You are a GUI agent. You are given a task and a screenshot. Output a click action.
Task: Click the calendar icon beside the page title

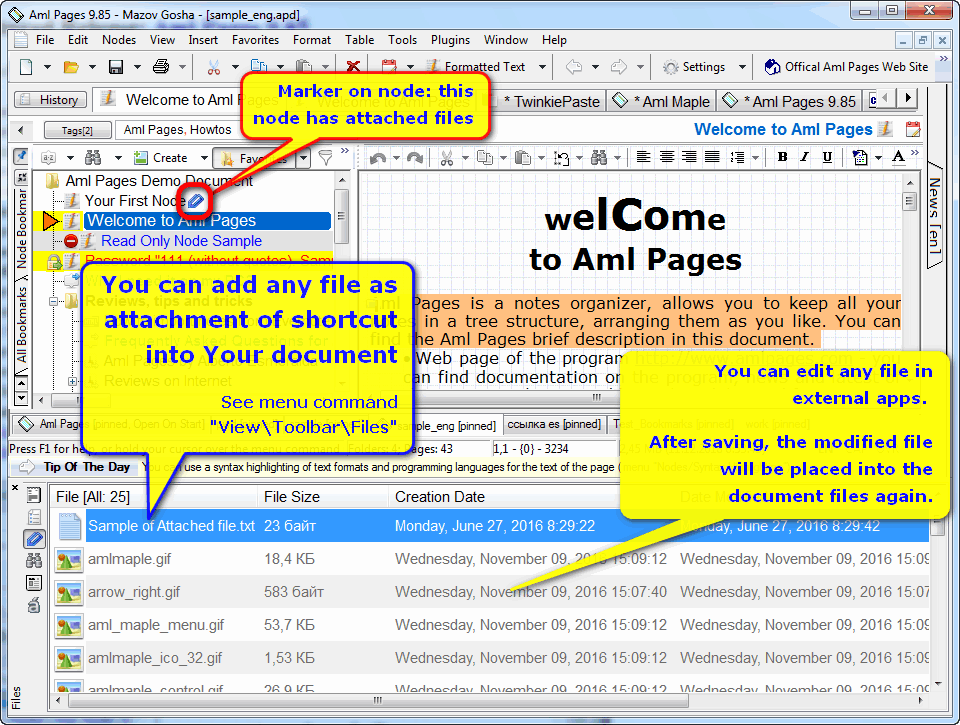(913, 129)
